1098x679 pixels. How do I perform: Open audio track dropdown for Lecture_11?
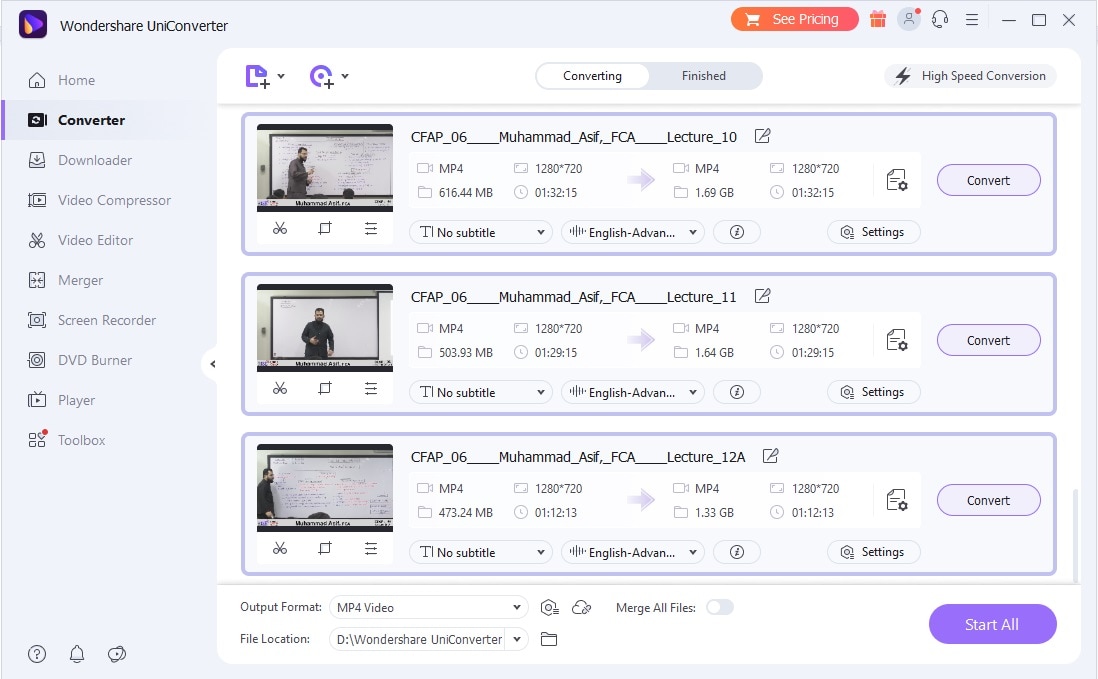pos(632,392)
